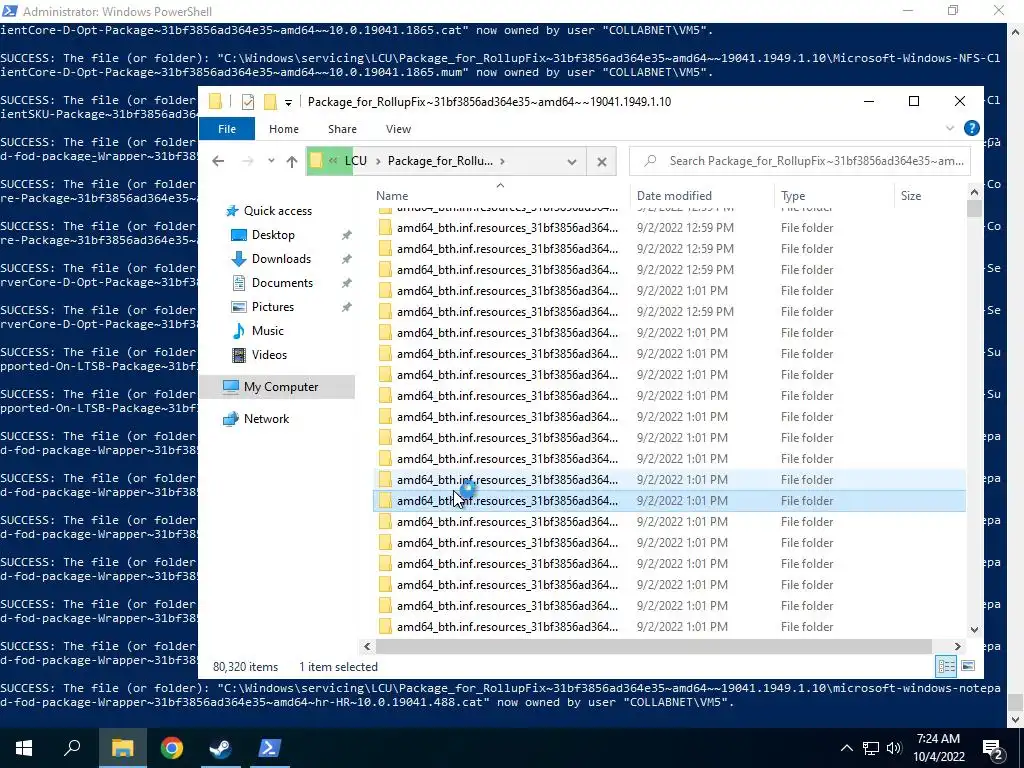Open the Windows Start menu

pyautogui.click(x=24, y=748)
